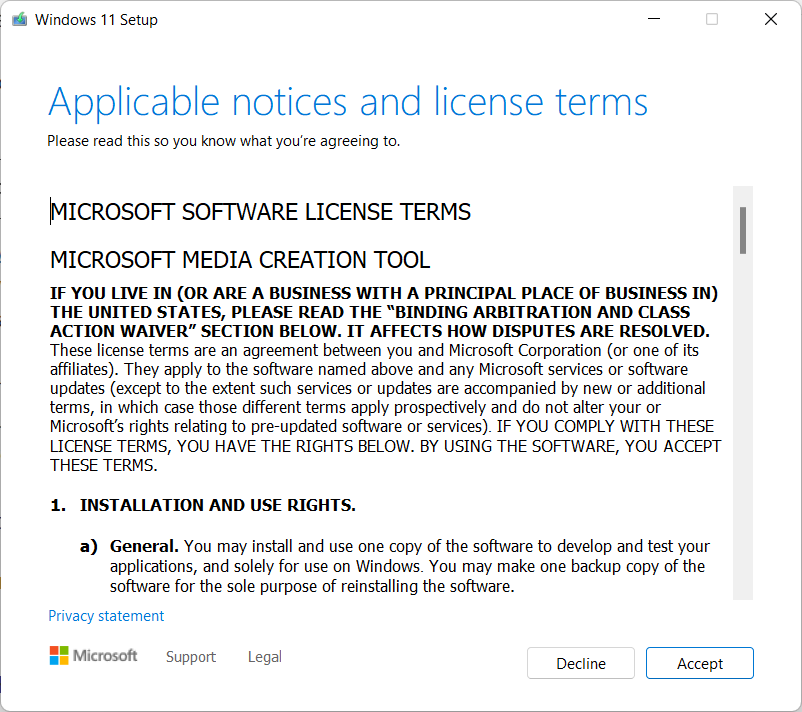
Task: Click the Decline button
Action: pyautogui.click(x=580, y=663)
